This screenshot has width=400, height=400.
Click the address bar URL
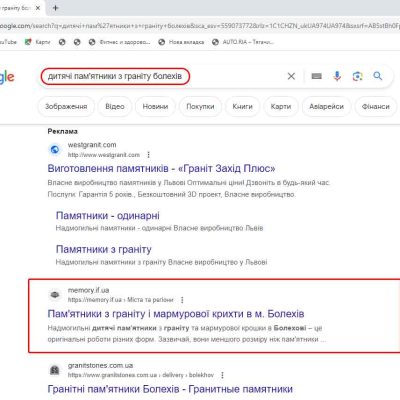coord(200,26)
